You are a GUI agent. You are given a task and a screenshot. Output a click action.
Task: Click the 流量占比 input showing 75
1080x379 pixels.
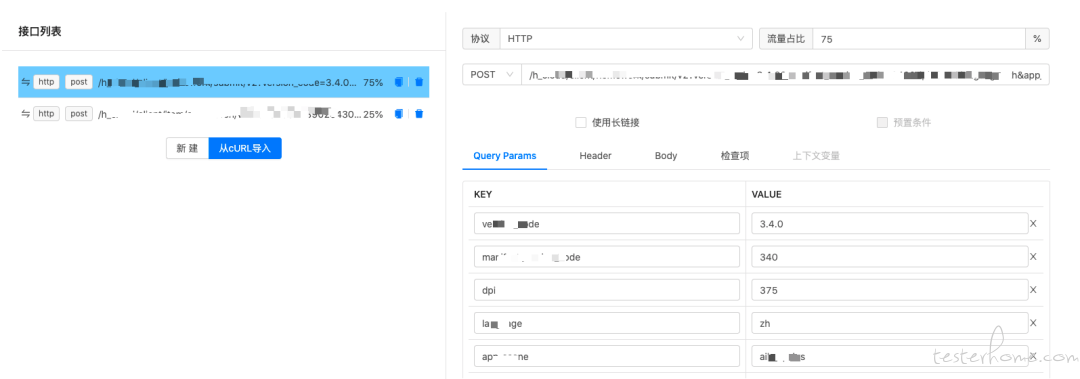tap(920, 39)
